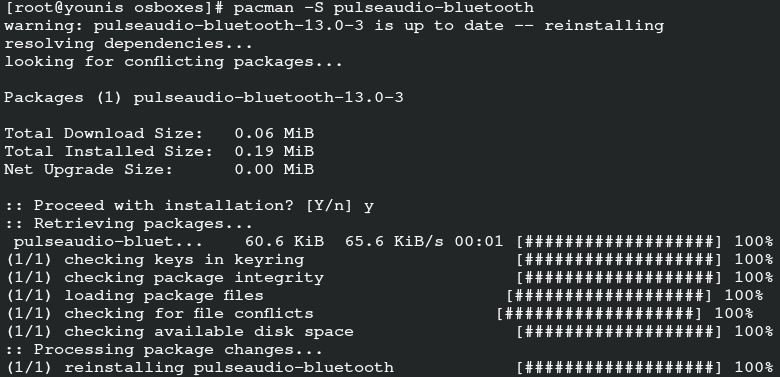
Task: Click the loading package files progress bar
Action: click(609, 295)
